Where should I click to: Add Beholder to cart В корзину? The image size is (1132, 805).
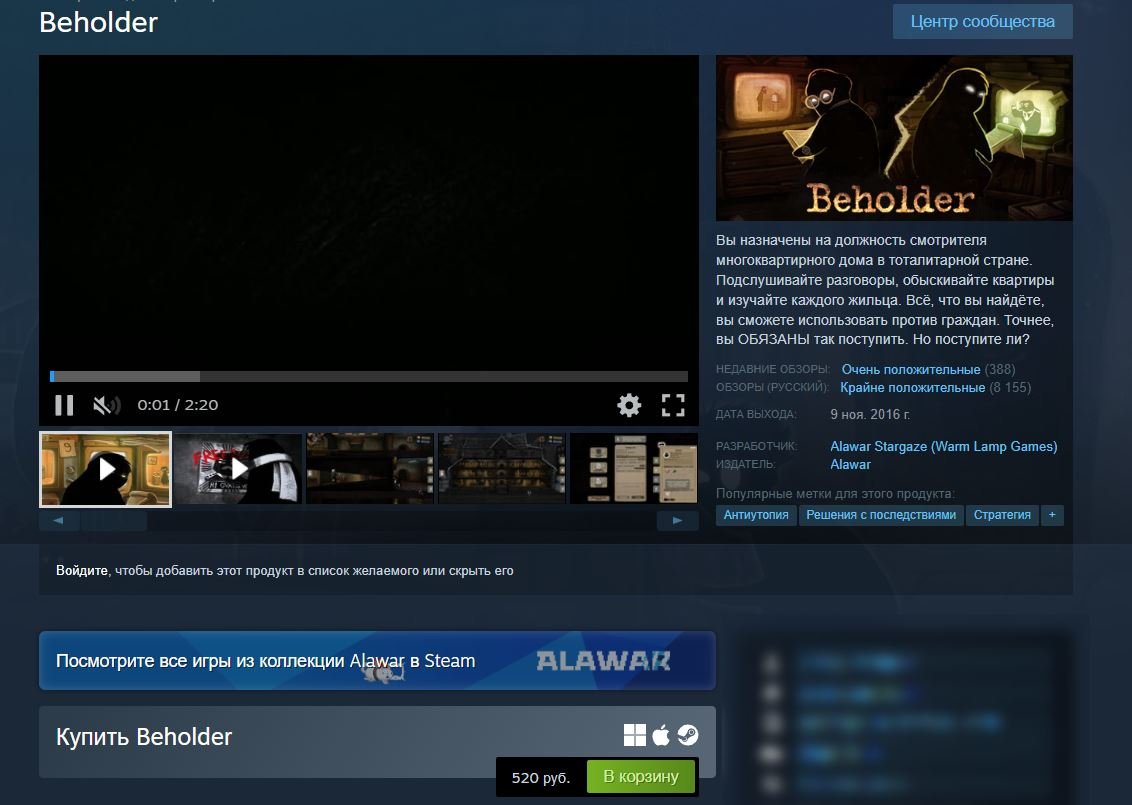641,777
